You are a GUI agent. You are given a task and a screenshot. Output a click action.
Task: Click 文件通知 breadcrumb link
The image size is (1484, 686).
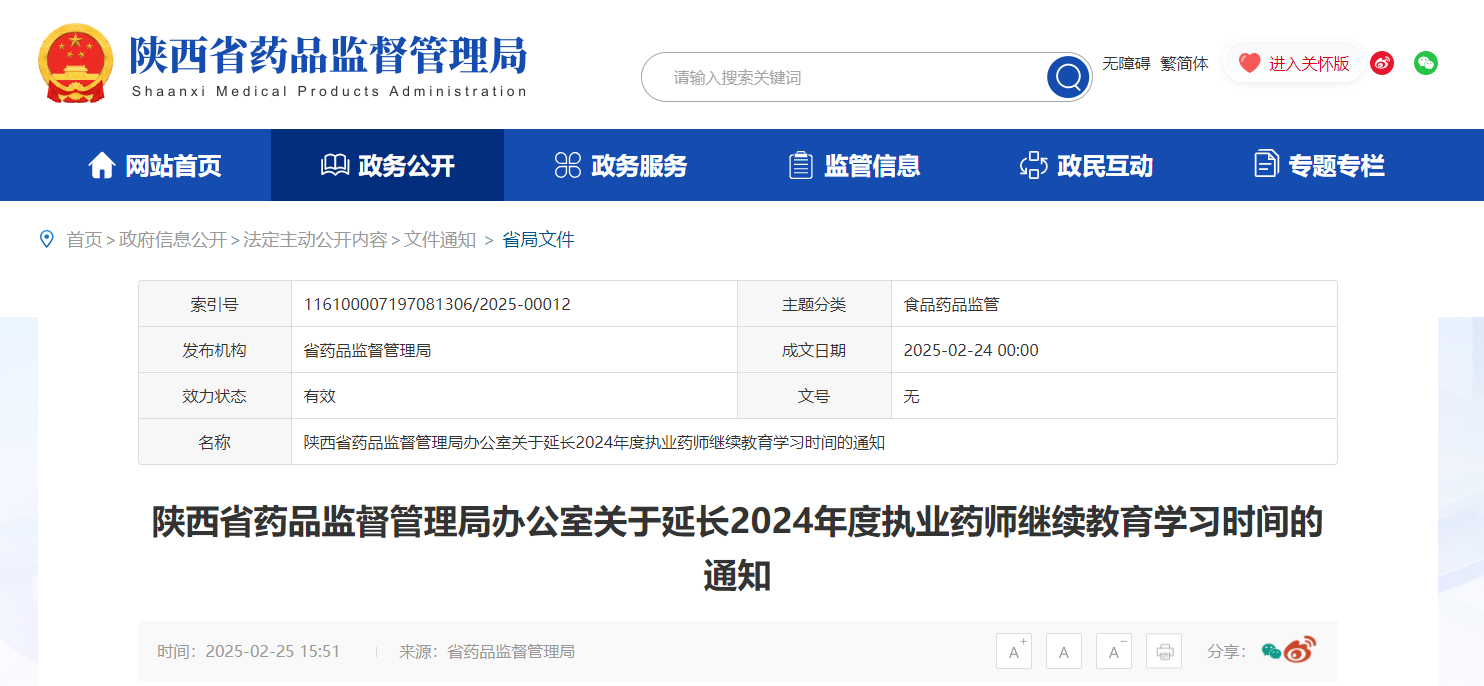pos(440,240)
